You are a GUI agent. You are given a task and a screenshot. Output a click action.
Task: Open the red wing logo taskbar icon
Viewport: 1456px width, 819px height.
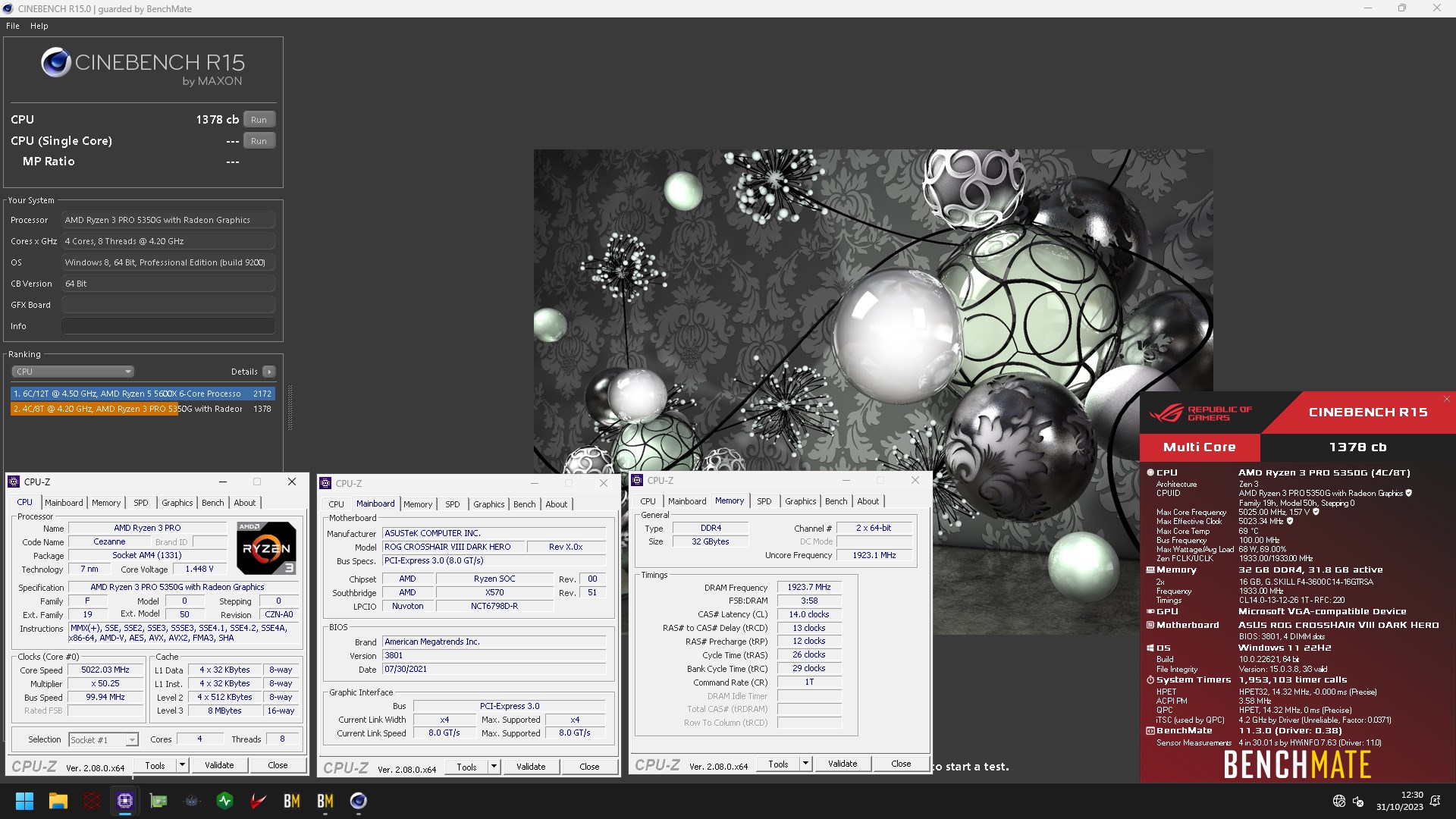point(259,801)
